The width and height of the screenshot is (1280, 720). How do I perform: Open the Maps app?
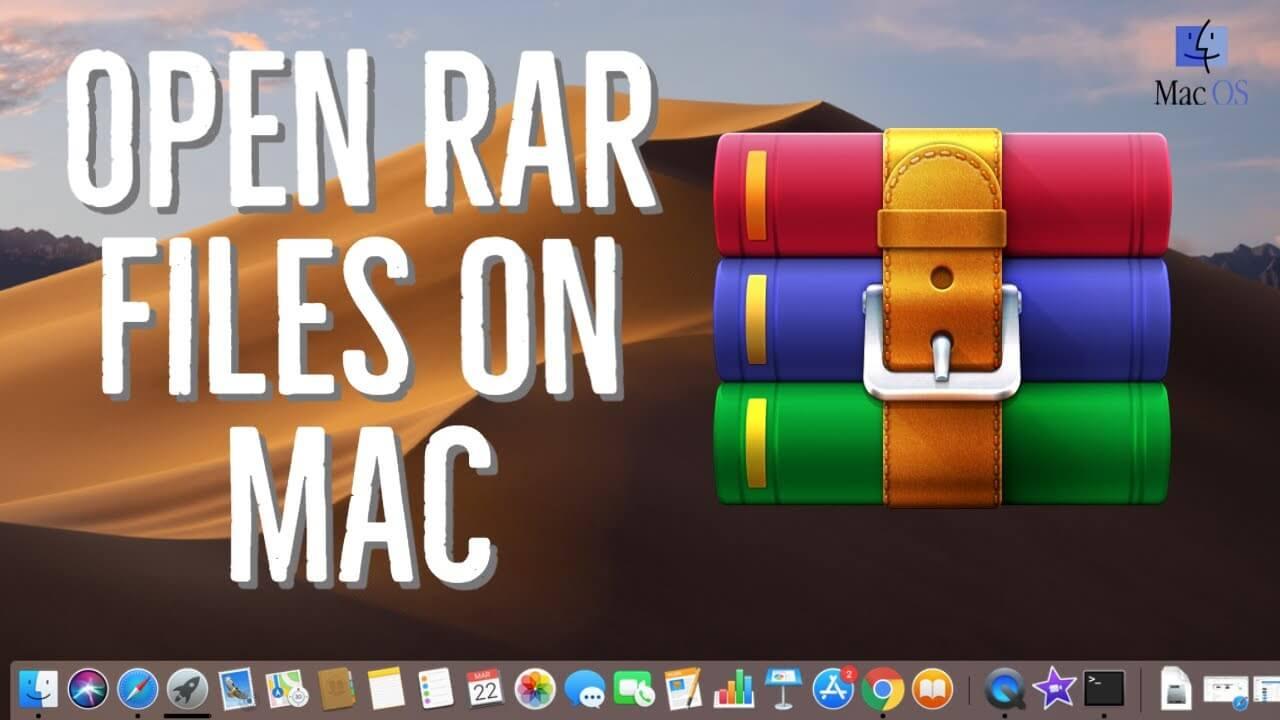287,688
